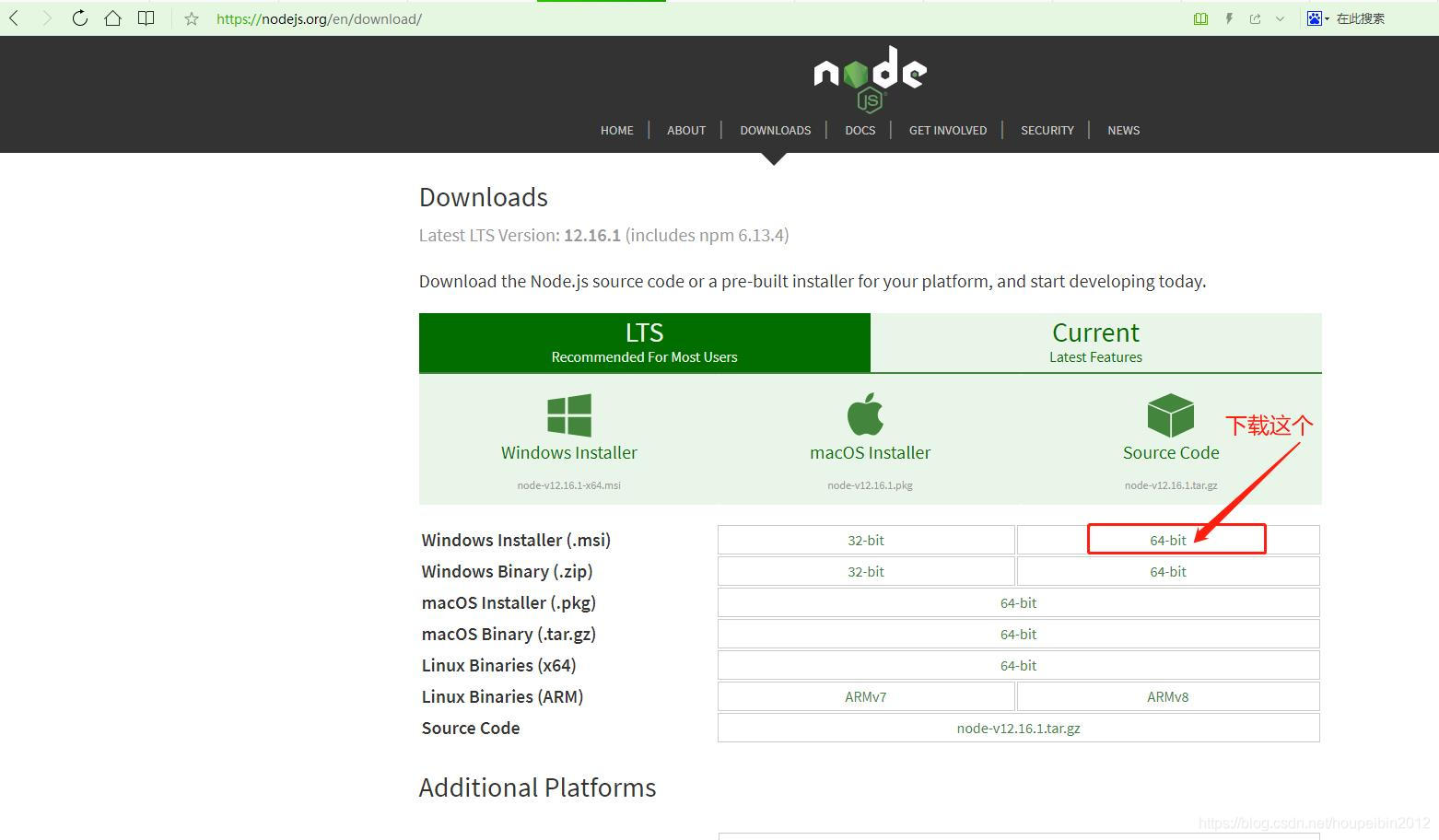The width and height of the screenshot is (1439, 840).
Task: Download node-v12.16.1.tar.gz from the Source Code row
Action: (x=1019, y=729)
